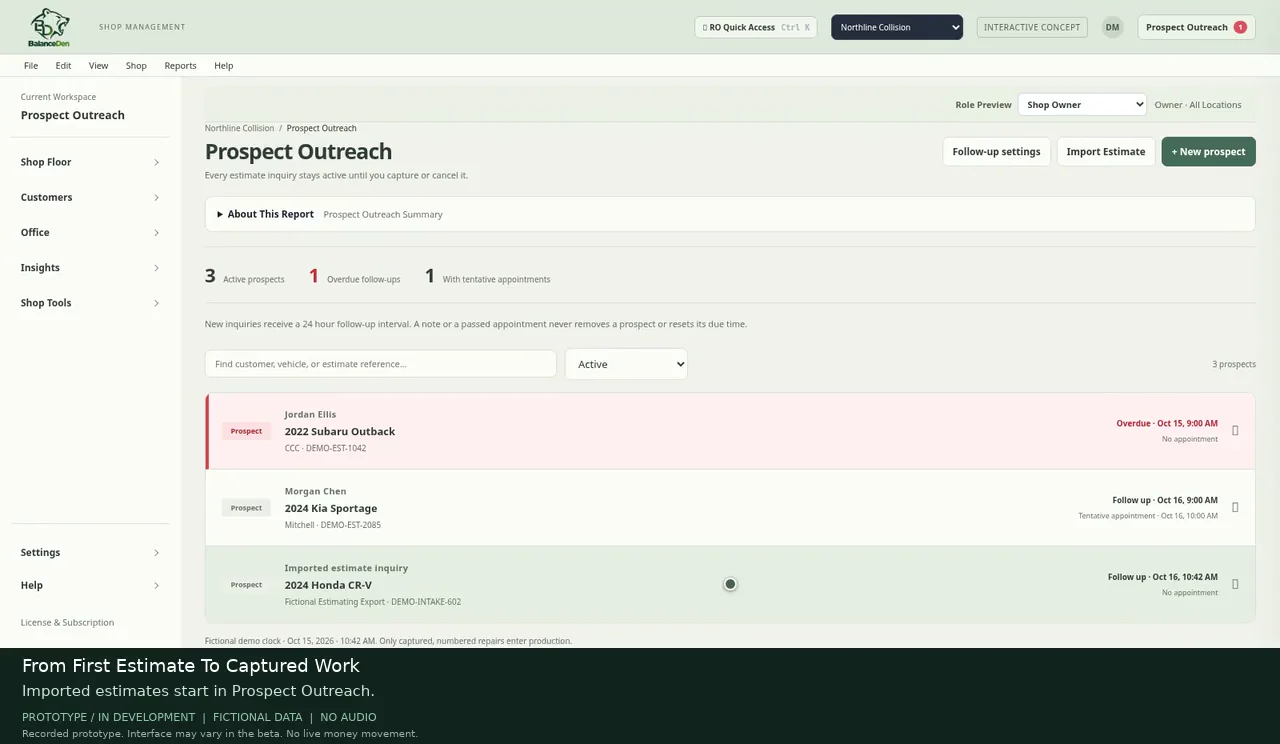The height and width of the screenshot is (744, 1280).
Task: Create a new prospect
Action: 1208,152
